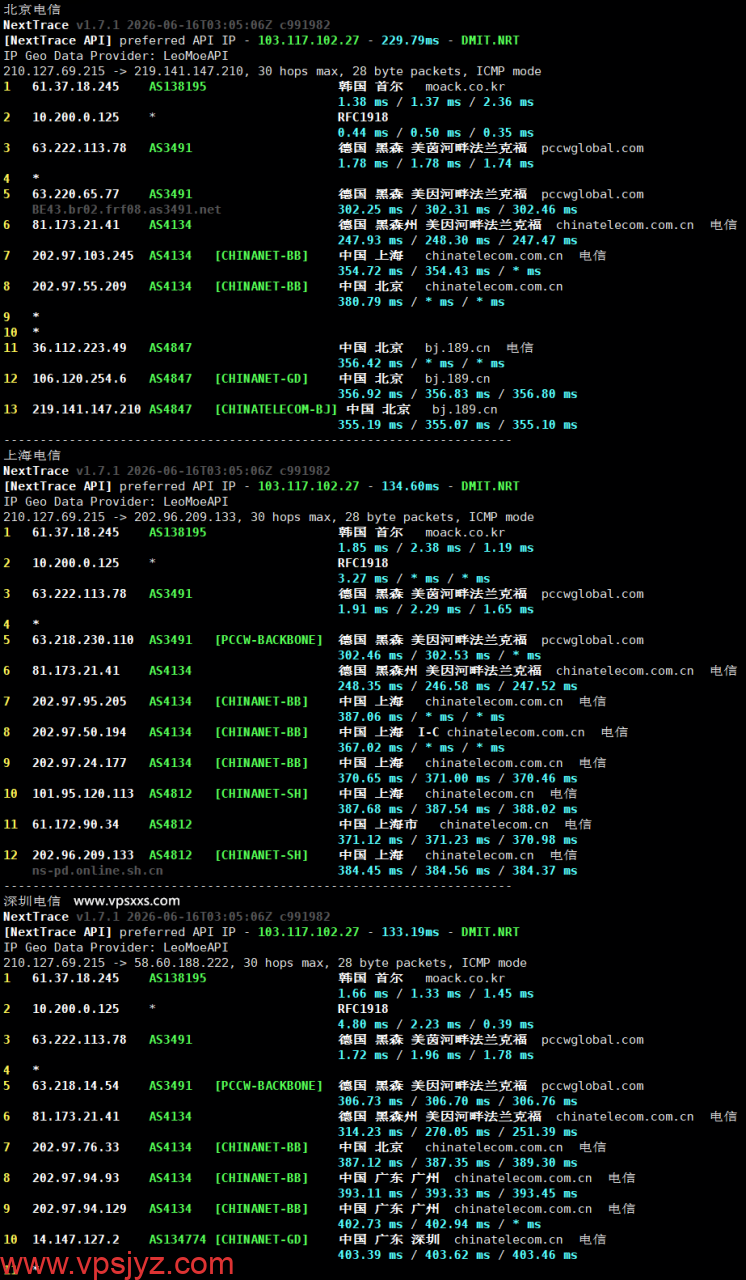Click hop IP 202.97.55.209

tap(79, 286)
